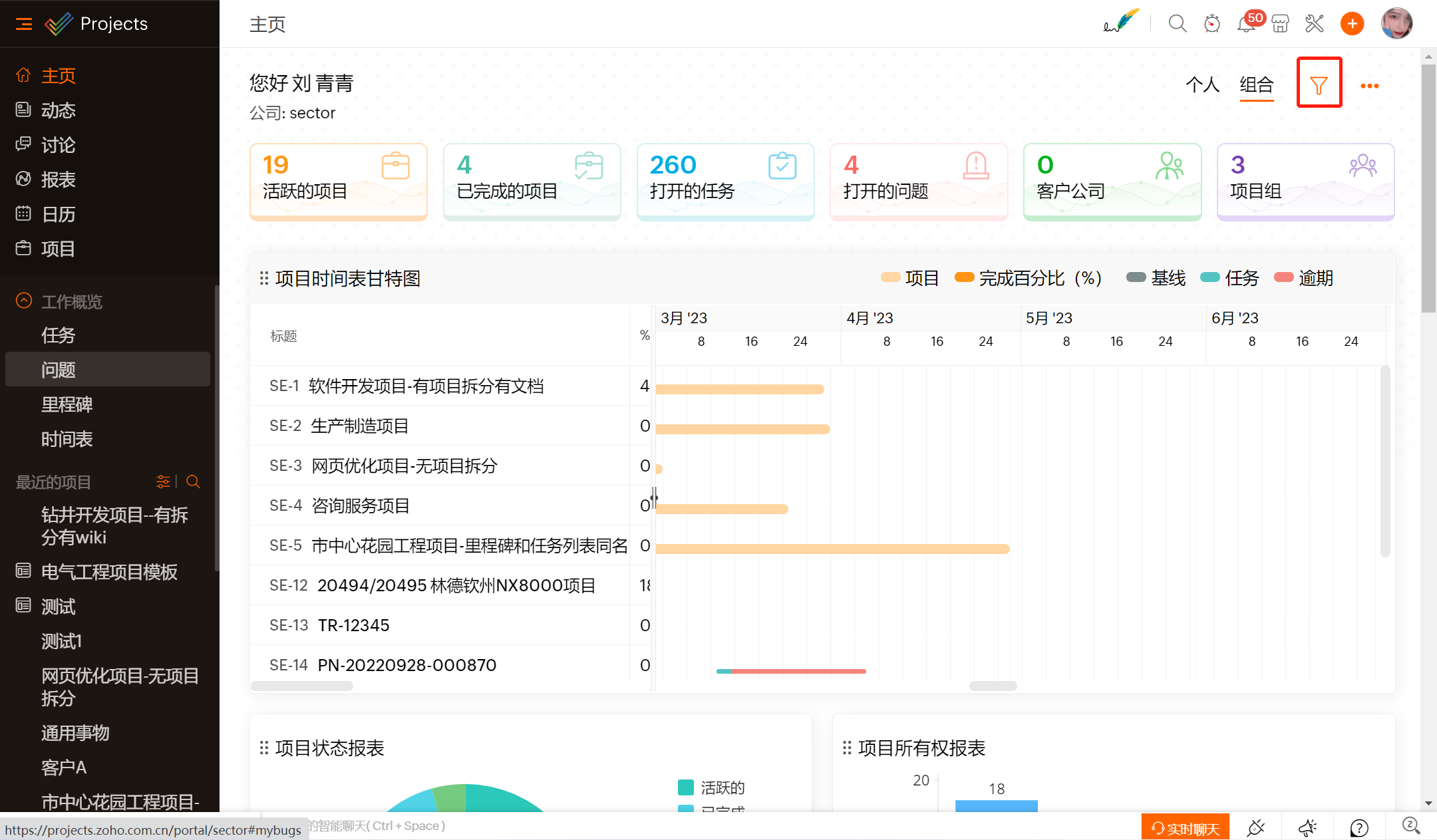The height and width of the screenshot is (840, 1437).
Task: Switch to the 个人 tab
Action: click(1202, 84)
